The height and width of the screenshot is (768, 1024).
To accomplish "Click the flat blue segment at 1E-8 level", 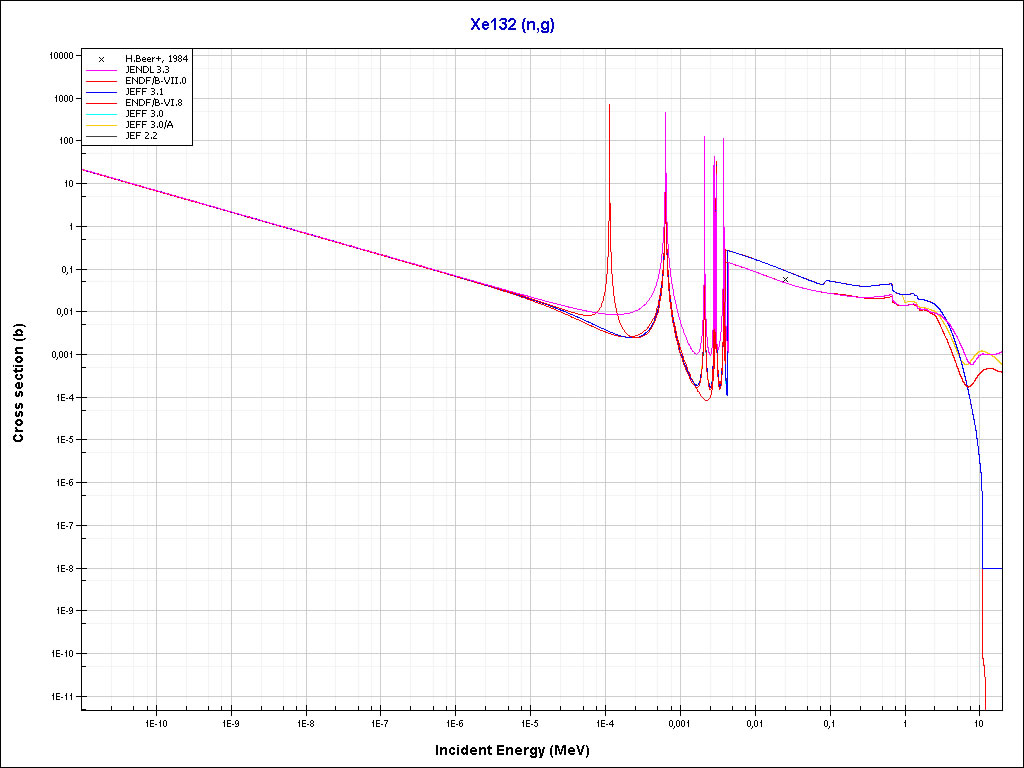I will click(992, 568).
